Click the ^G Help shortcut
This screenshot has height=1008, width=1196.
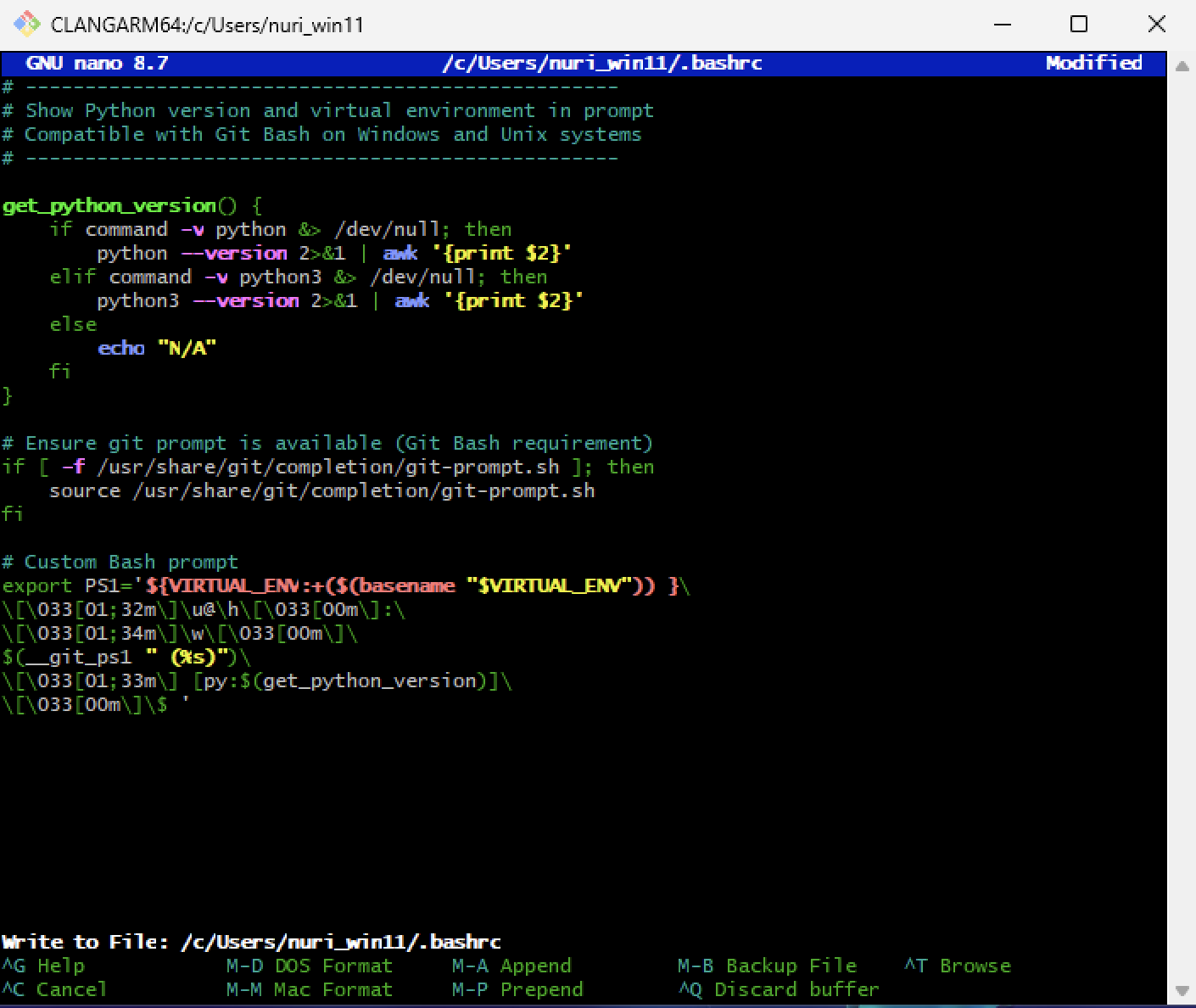43,966
